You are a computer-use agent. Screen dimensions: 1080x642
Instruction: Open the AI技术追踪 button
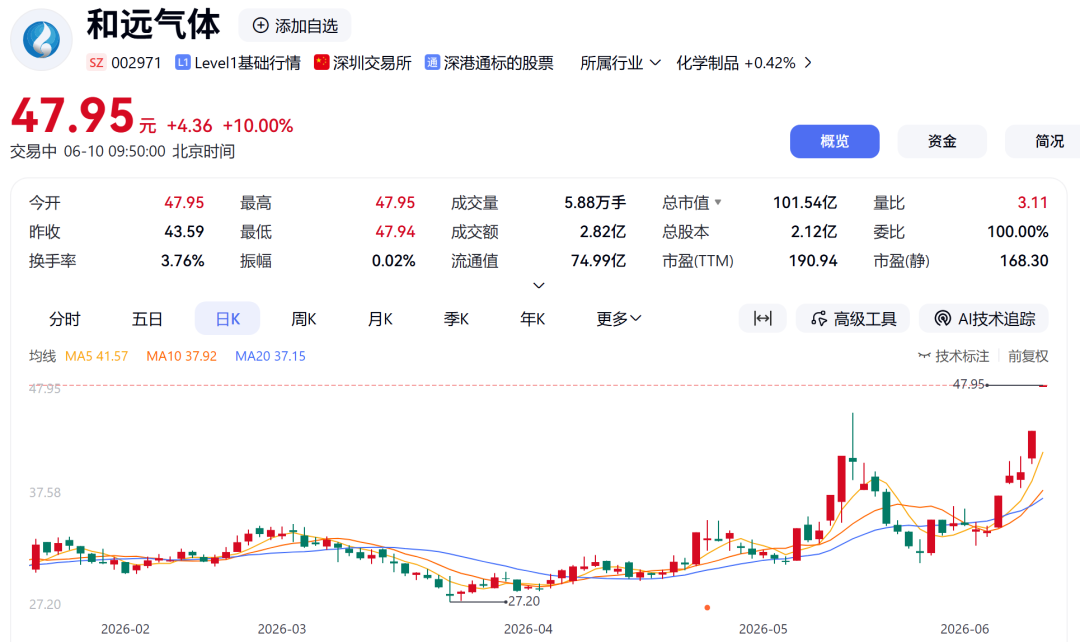[x=984, y=318]
